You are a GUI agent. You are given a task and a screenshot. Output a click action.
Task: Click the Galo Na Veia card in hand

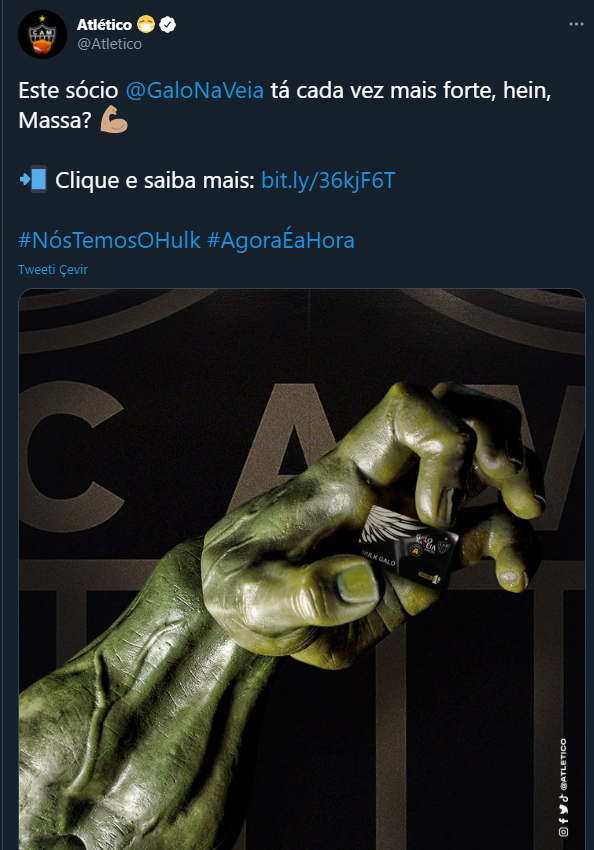coord(409,546)
